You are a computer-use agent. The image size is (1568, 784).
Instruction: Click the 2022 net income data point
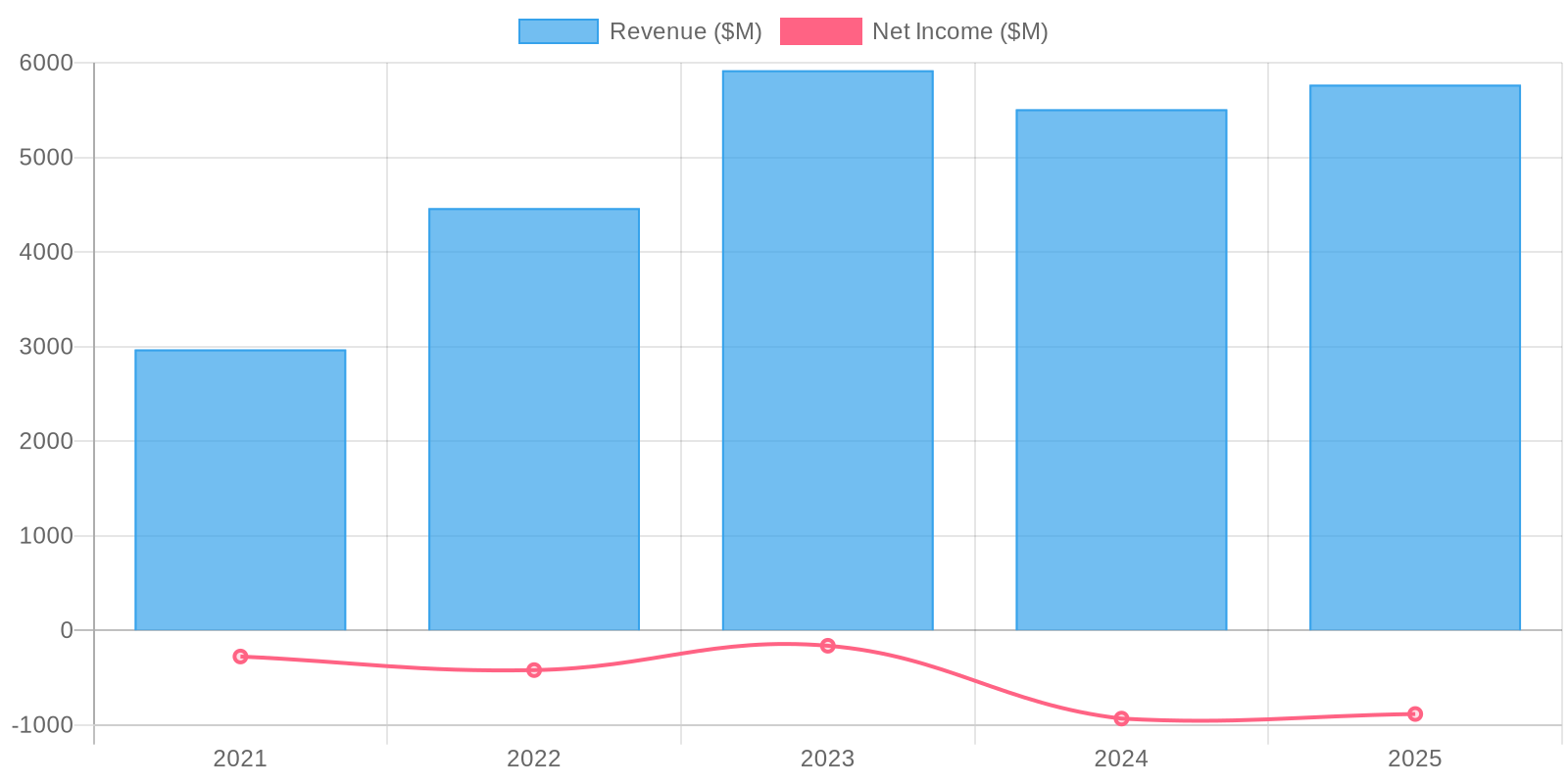point(534,670)
